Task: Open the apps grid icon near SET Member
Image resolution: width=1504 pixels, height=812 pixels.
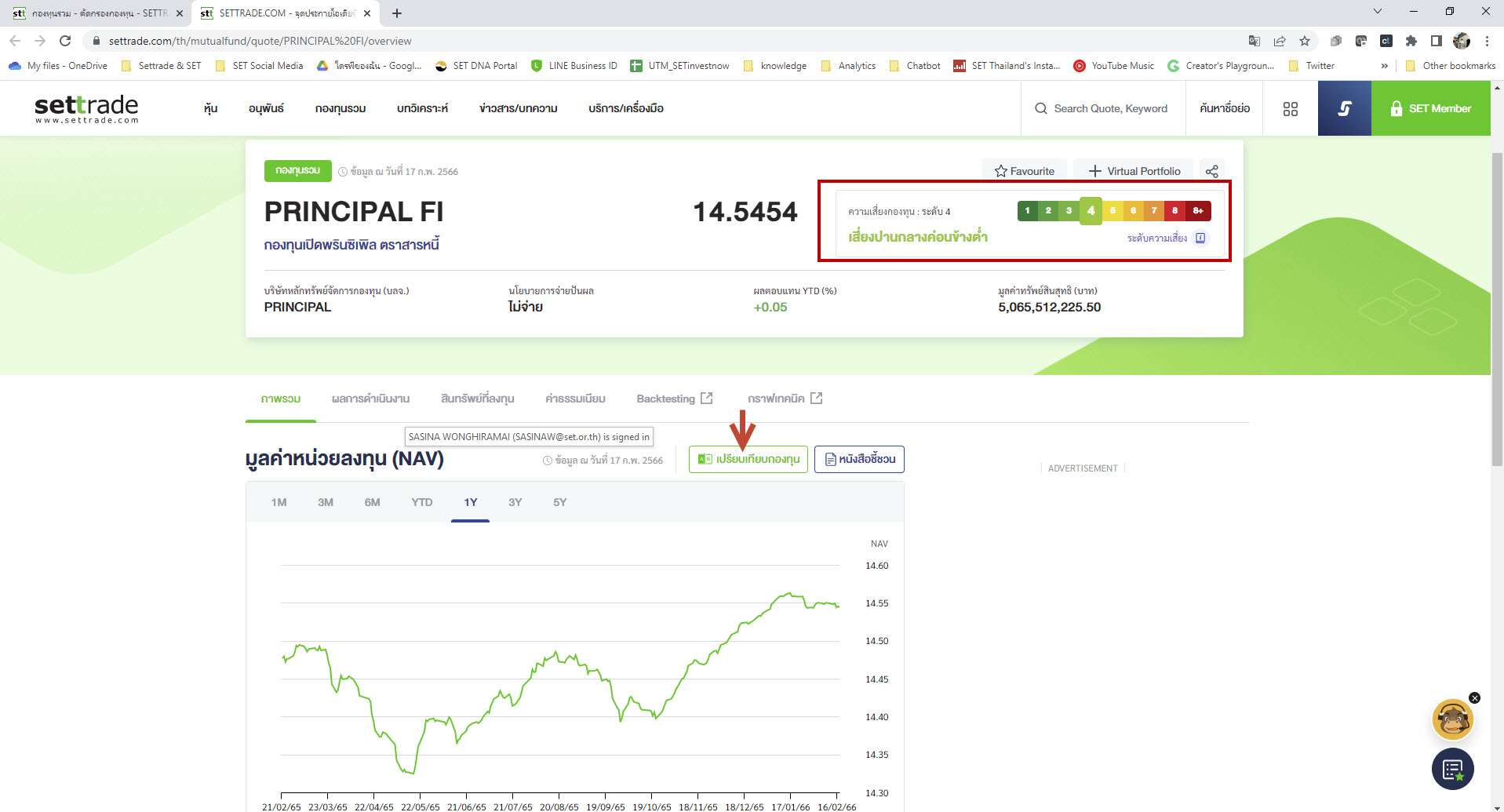Action: [x=1289, y=108]
